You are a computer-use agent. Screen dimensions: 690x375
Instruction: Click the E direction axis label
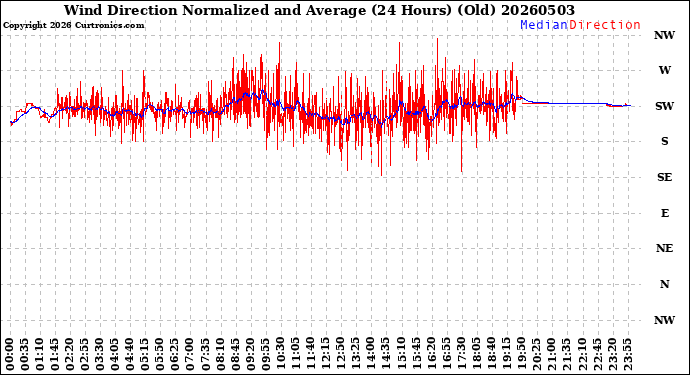(664, 213)
